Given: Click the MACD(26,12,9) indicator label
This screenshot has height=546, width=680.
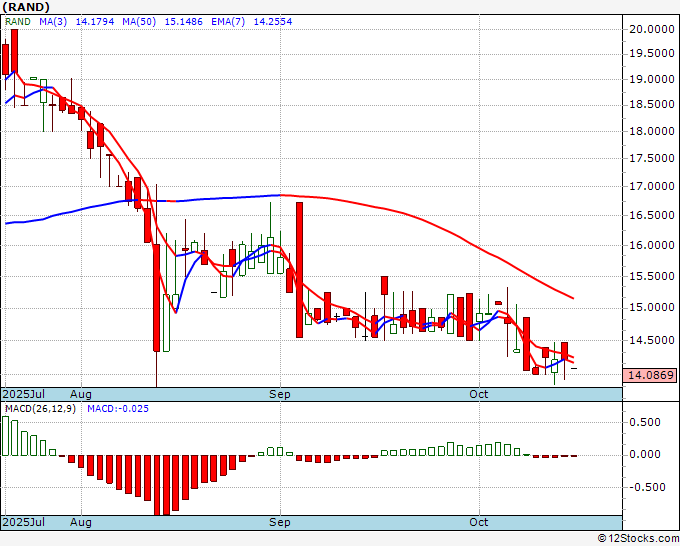Looking at the screenshot, I should point(40,409).
